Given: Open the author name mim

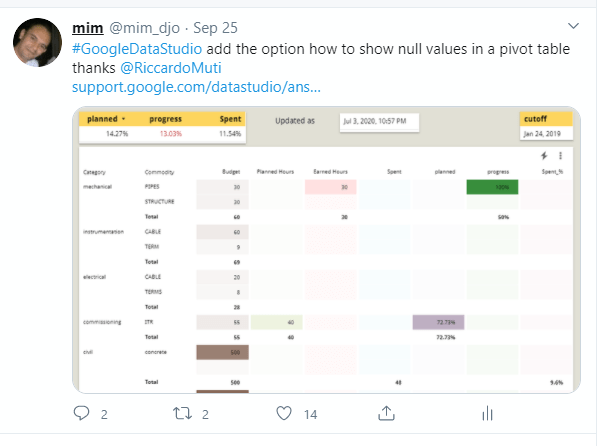Looking at the screenshot, I should [86, 25].
